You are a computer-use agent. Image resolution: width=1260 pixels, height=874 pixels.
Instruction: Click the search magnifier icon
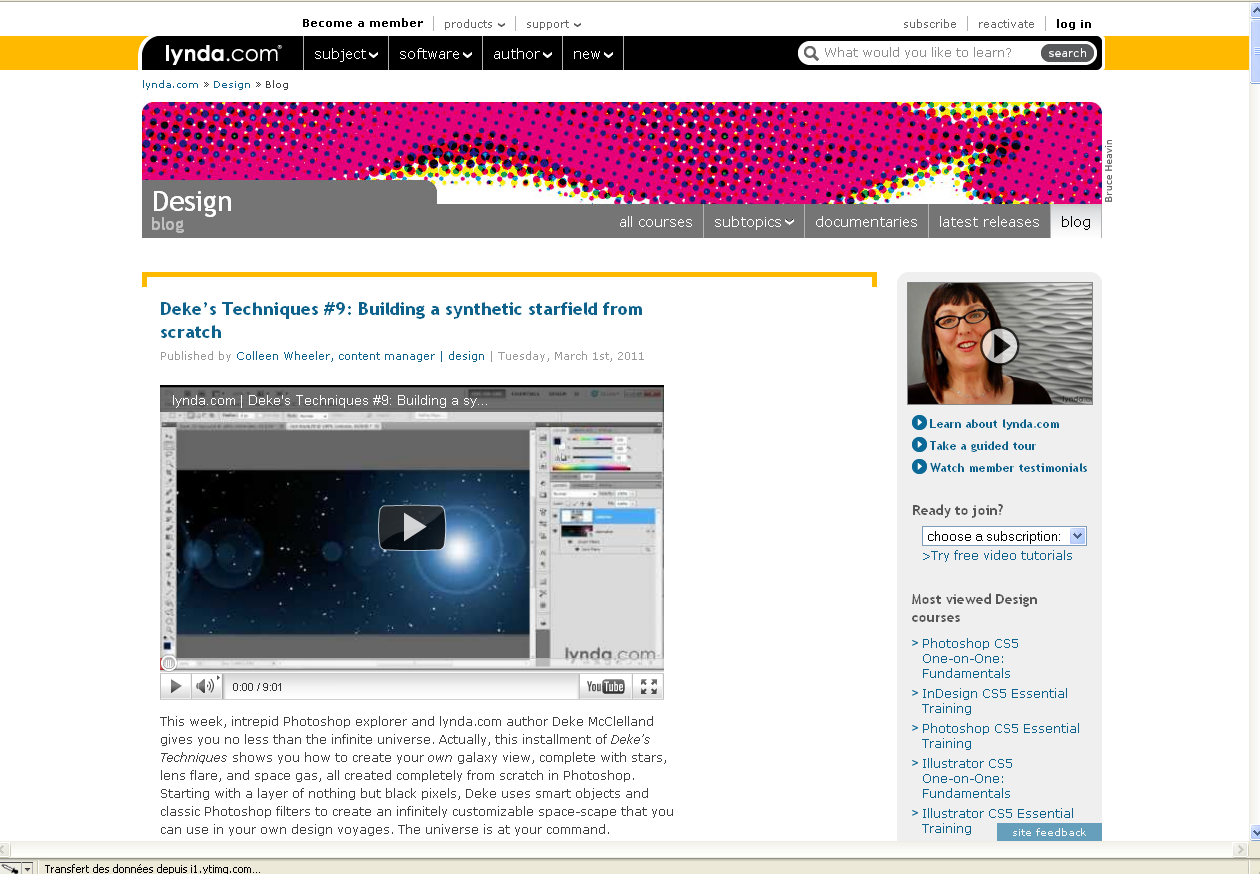pos(811,53)
